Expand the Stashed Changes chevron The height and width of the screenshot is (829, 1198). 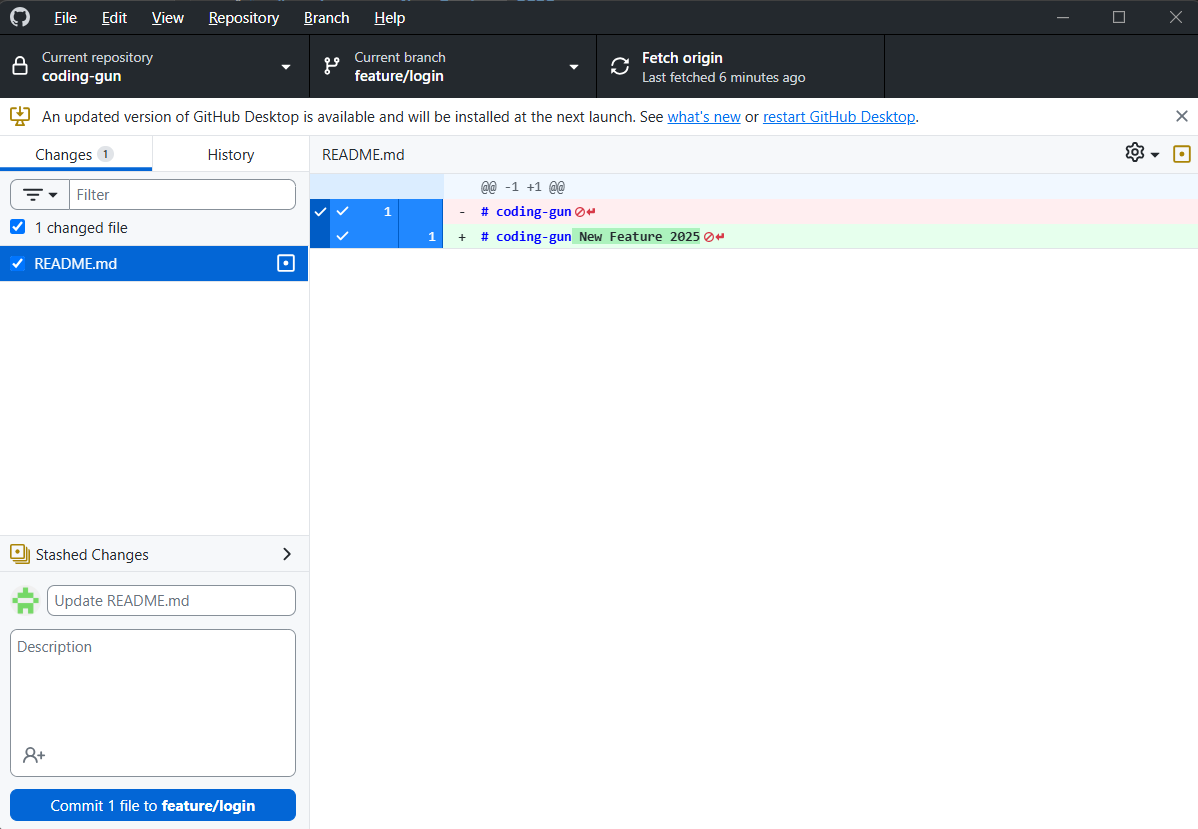[x=287, y=554]
